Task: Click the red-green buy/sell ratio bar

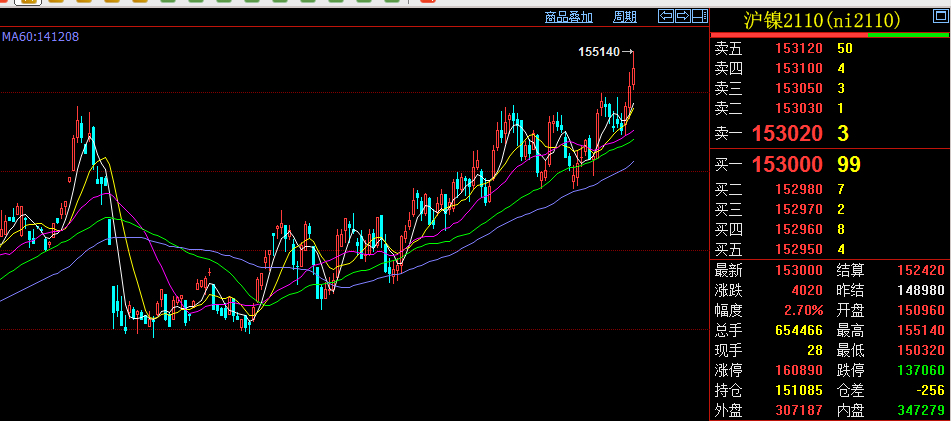Action: [x=829, y=35]
